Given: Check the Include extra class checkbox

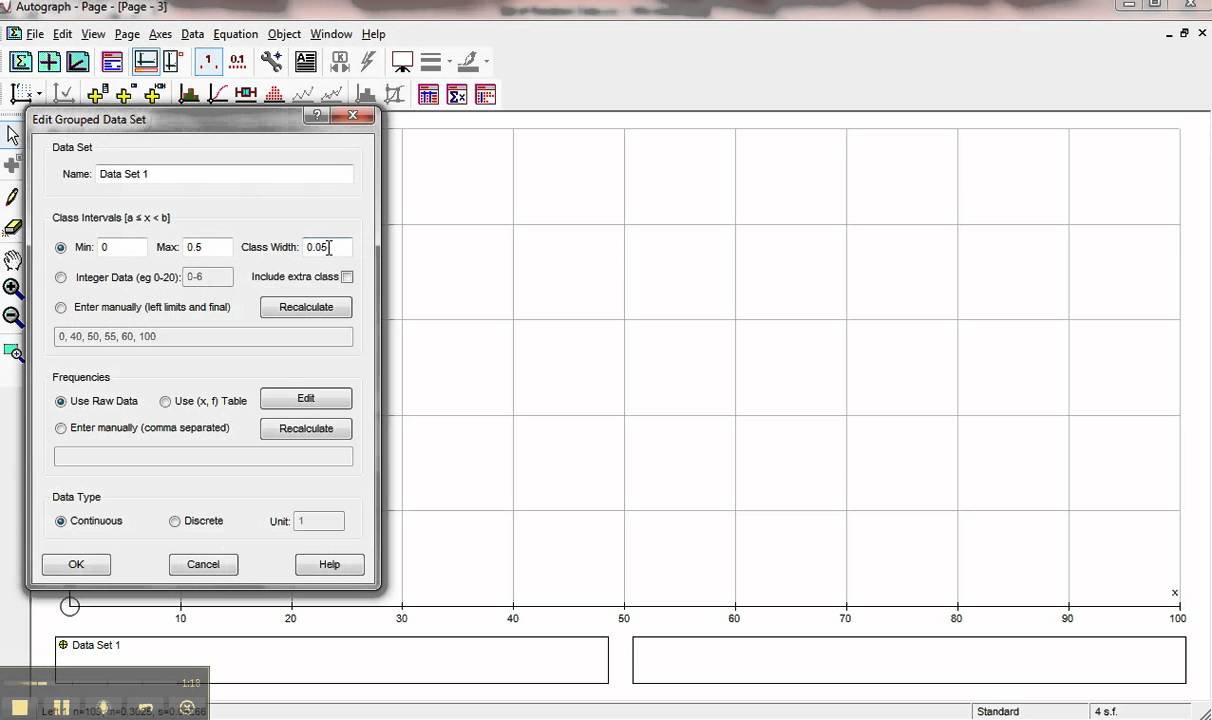Looking at the screenshot, I should pos(347,277).
